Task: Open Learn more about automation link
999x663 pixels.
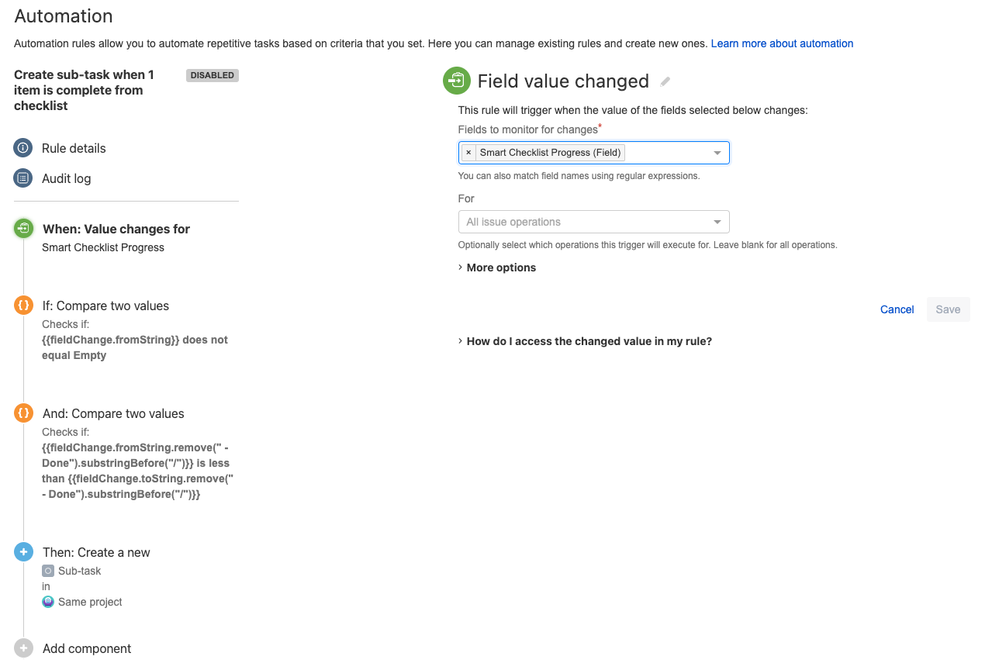Action: coord(782,43)
